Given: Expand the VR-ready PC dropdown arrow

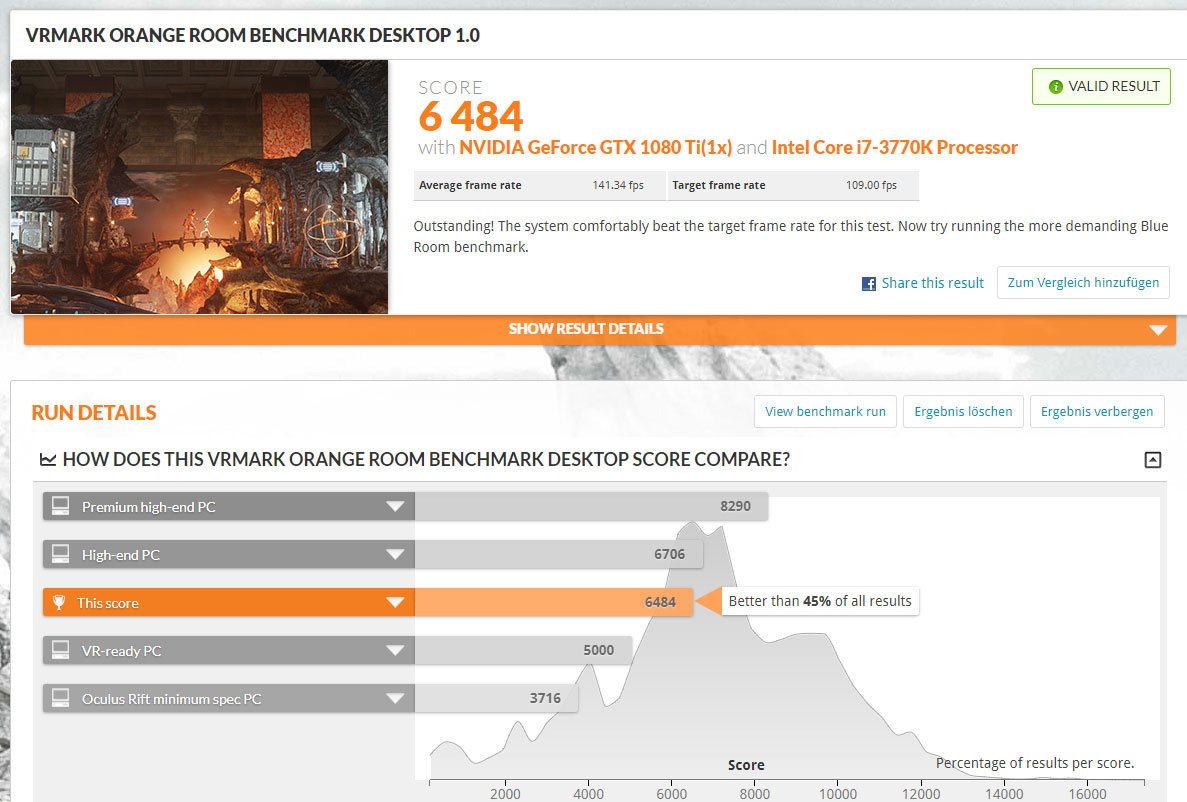Looking at the screenshot, I should coord(395,650).
